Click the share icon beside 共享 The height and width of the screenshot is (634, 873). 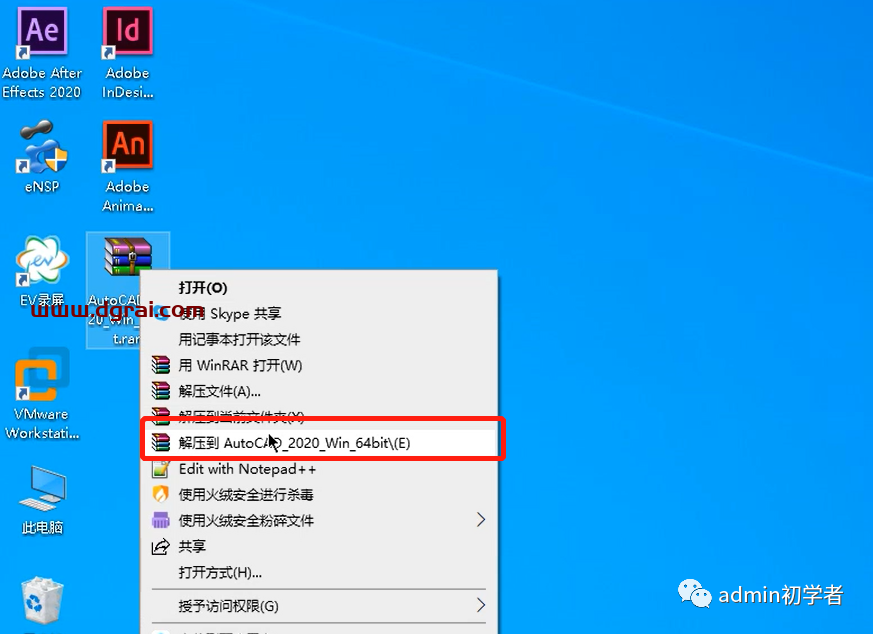coord(160,547)
